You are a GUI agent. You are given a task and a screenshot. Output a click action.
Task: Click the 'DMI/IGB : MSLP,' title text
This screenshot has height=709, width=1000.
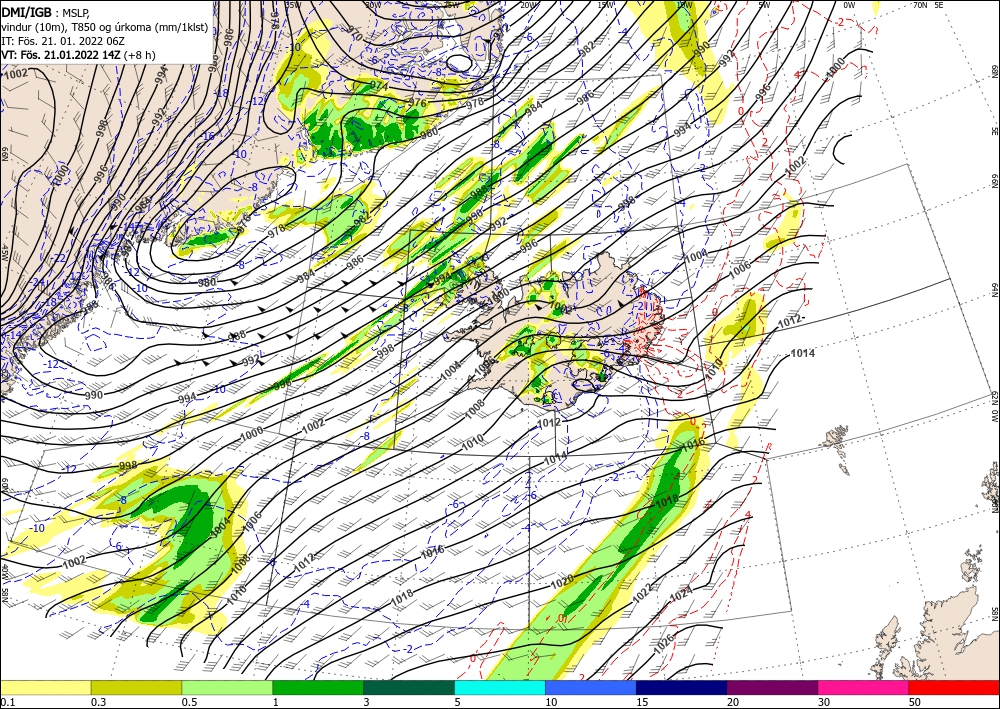pyautogui.click(x=45, y=11)
